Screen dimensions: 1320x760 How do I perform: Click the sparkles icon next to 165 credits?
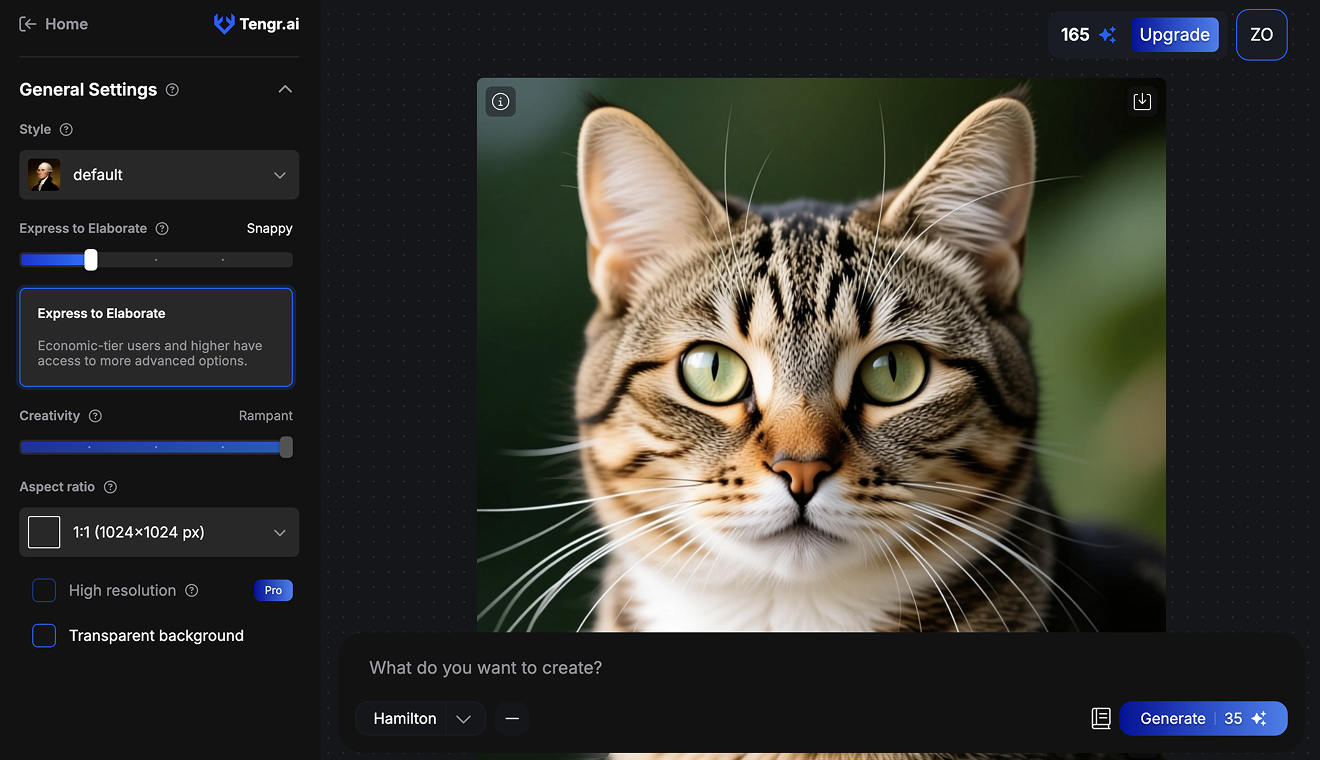(x=1108, y=34)
